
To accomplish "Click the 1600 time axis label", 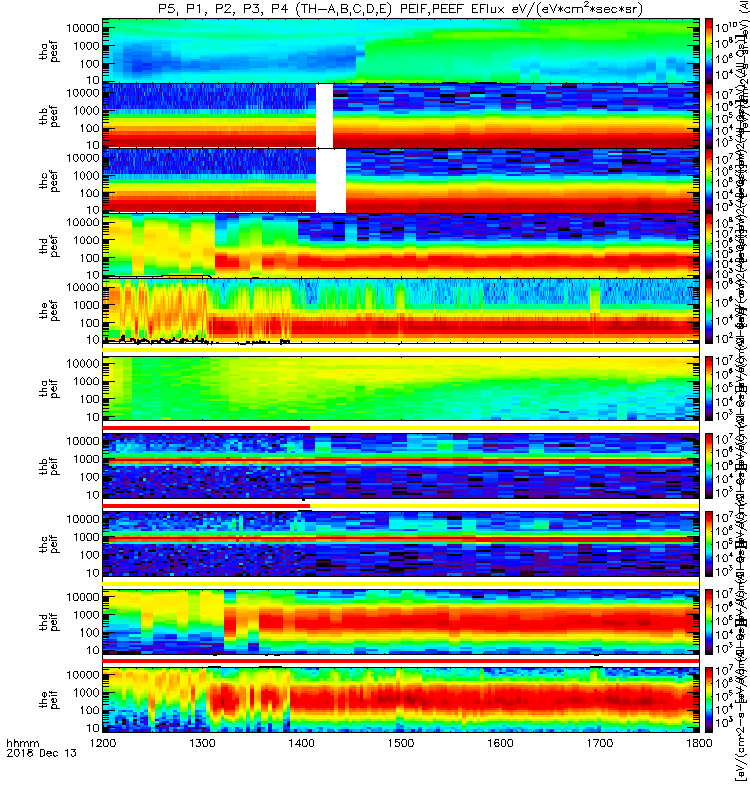I will point(500,743).
